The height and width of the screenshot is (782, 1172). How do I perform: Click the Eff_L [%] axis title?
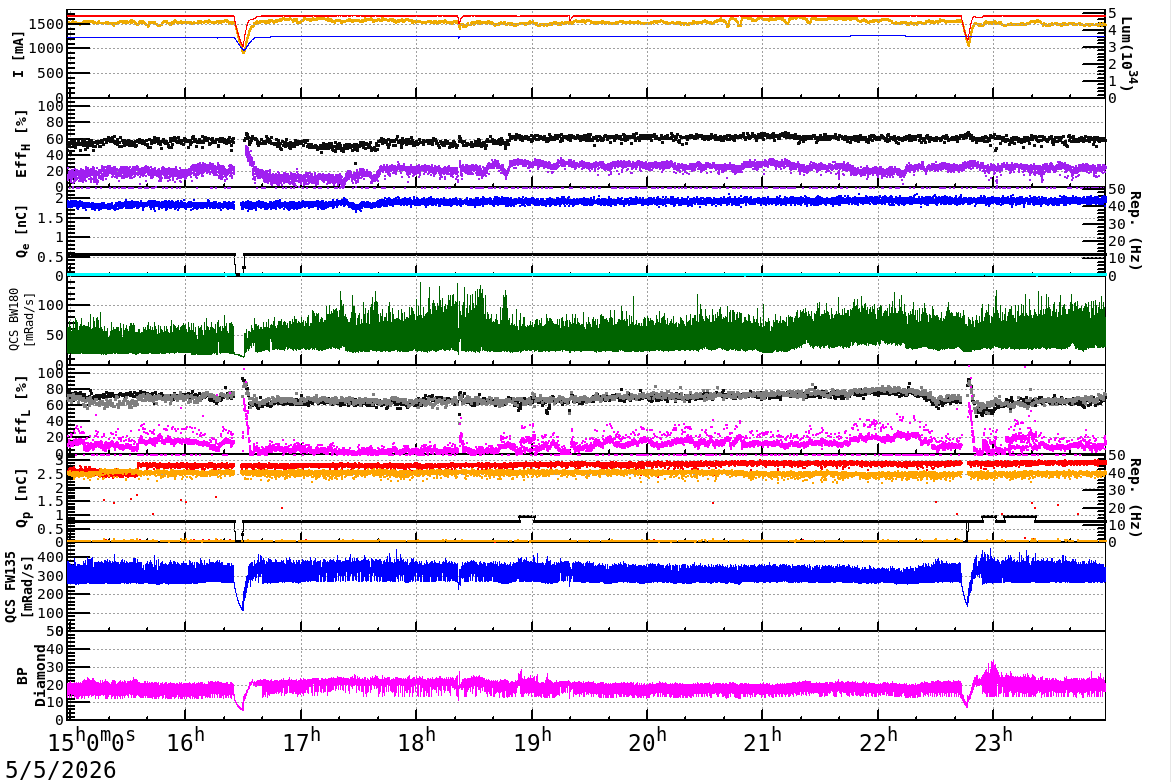(21, 410)
